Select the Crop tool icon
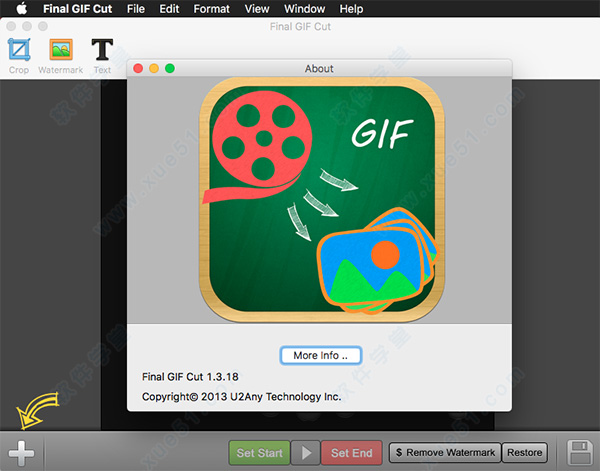The height and width of the screenshot is (471, 600). click(19, 50)
